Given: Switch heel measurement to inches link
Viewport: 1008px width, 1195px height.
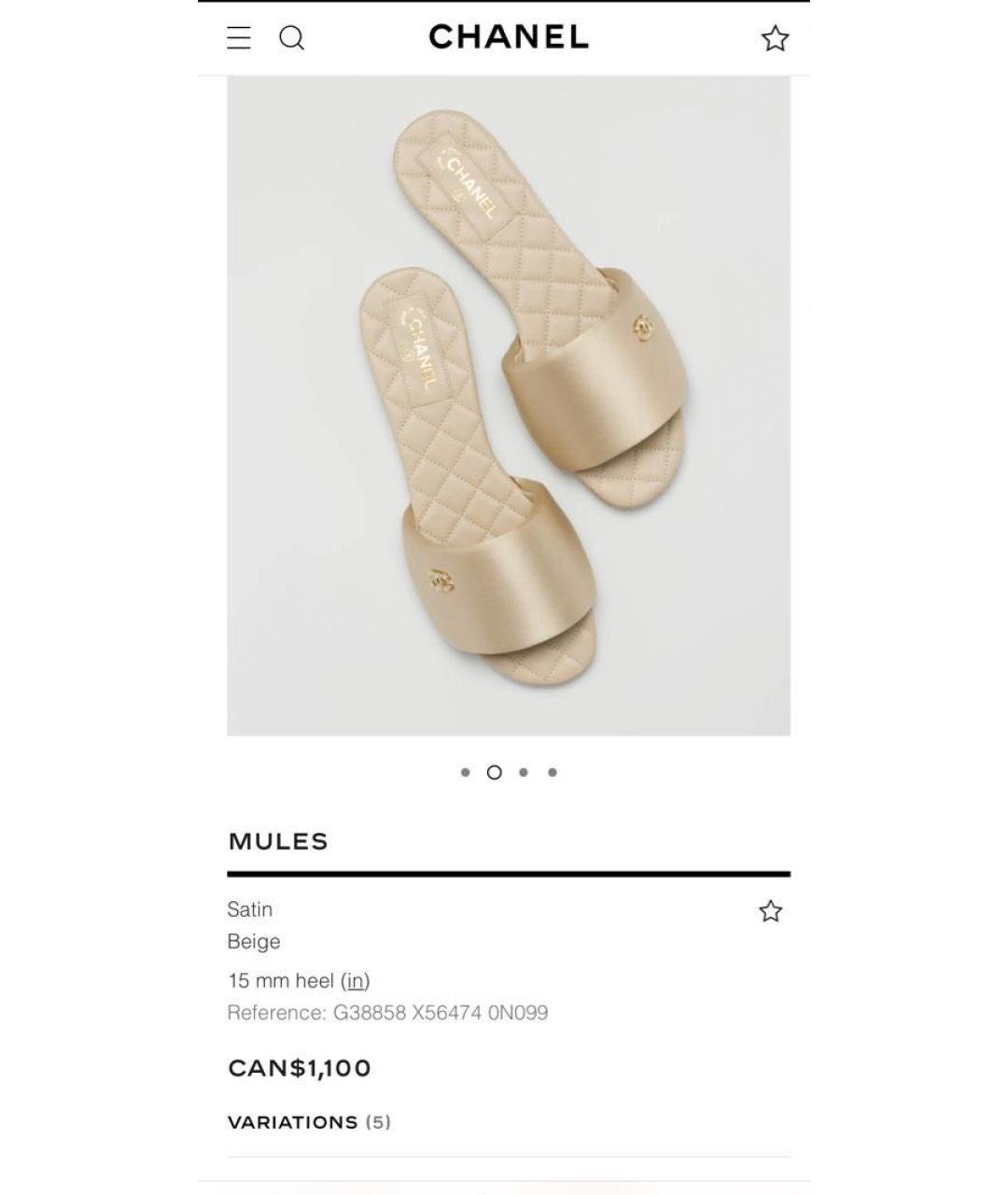Looking at the screenshot, I should (x=356, y=980).
